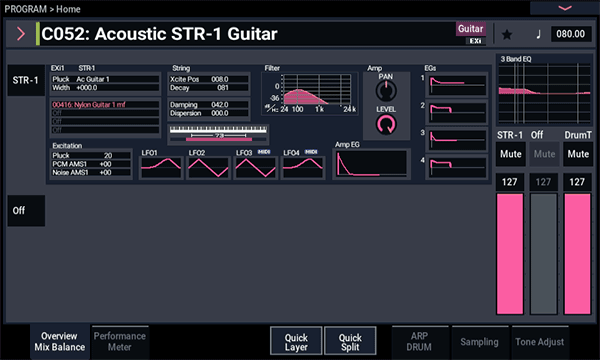Select the Off EXi2 slot button
This screenshot has height=360, width=600.
(x=26, y=210)
